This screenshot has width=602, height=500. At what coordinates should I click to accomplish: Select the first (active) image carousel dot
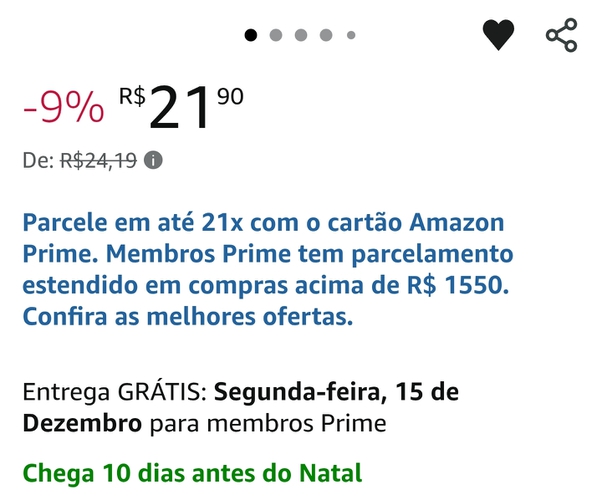pos(251,35)
